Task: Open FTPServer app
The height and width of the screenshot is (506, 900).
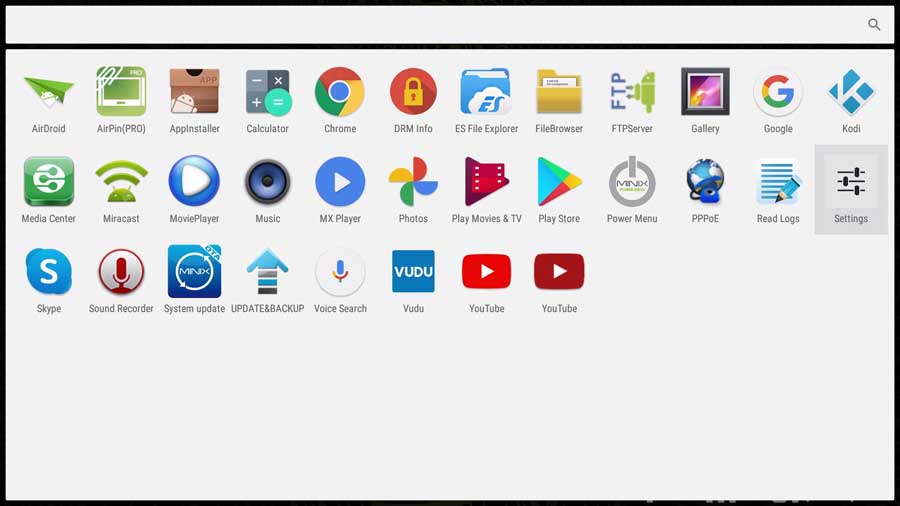Action: [632, 92]
